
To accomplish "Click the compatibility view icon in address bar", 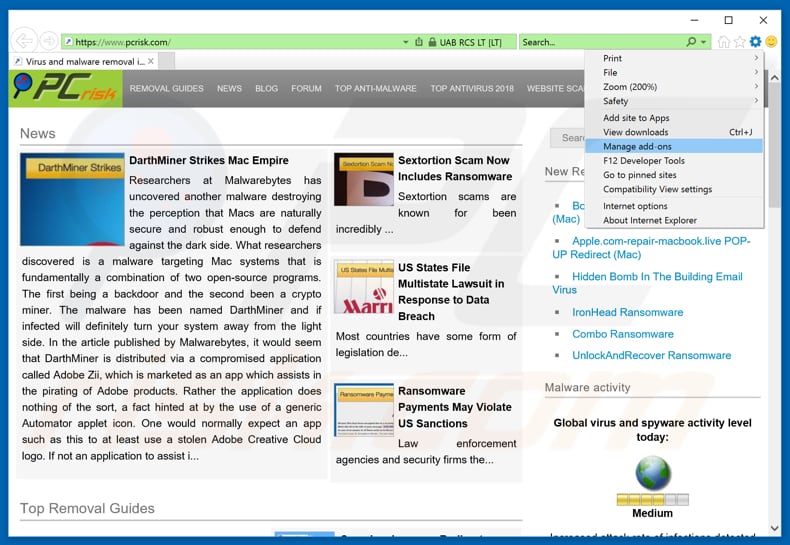I will click(x=419, y=42).
